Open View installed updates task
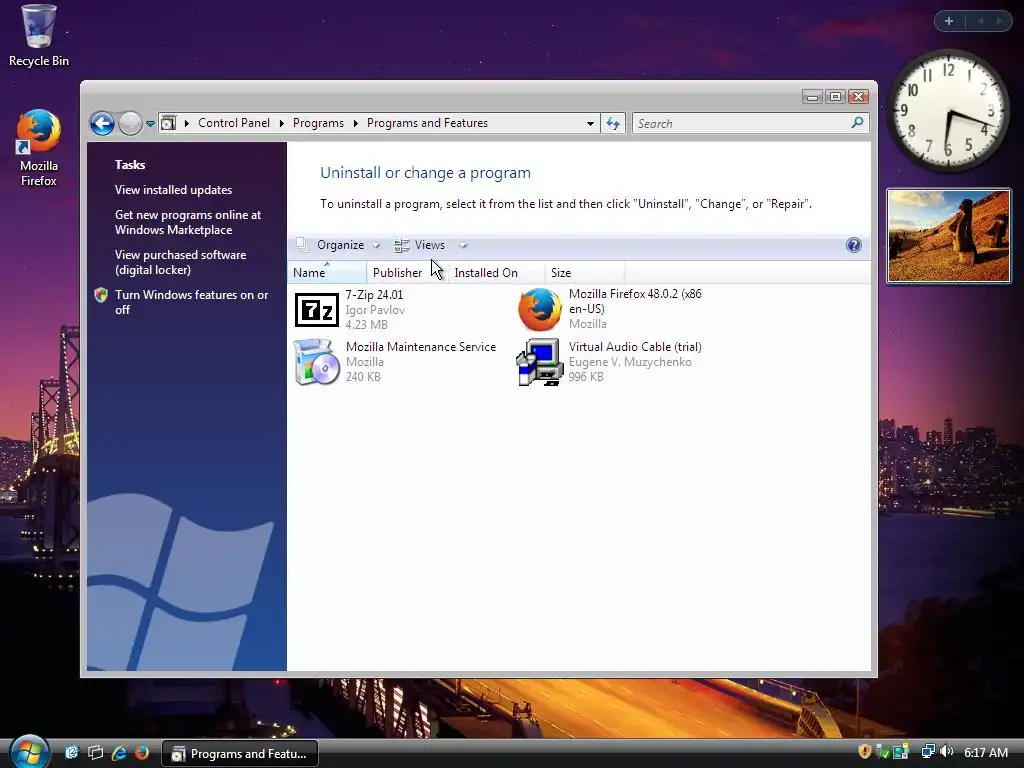 pos(173,189)
